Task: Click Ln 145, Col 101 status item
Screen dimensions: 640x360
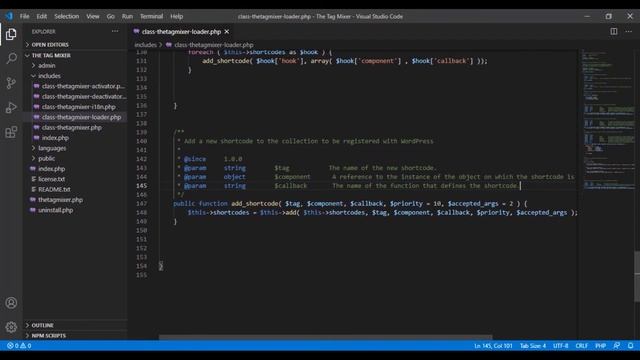Action: pyautogui.click(x=493, y=346)
